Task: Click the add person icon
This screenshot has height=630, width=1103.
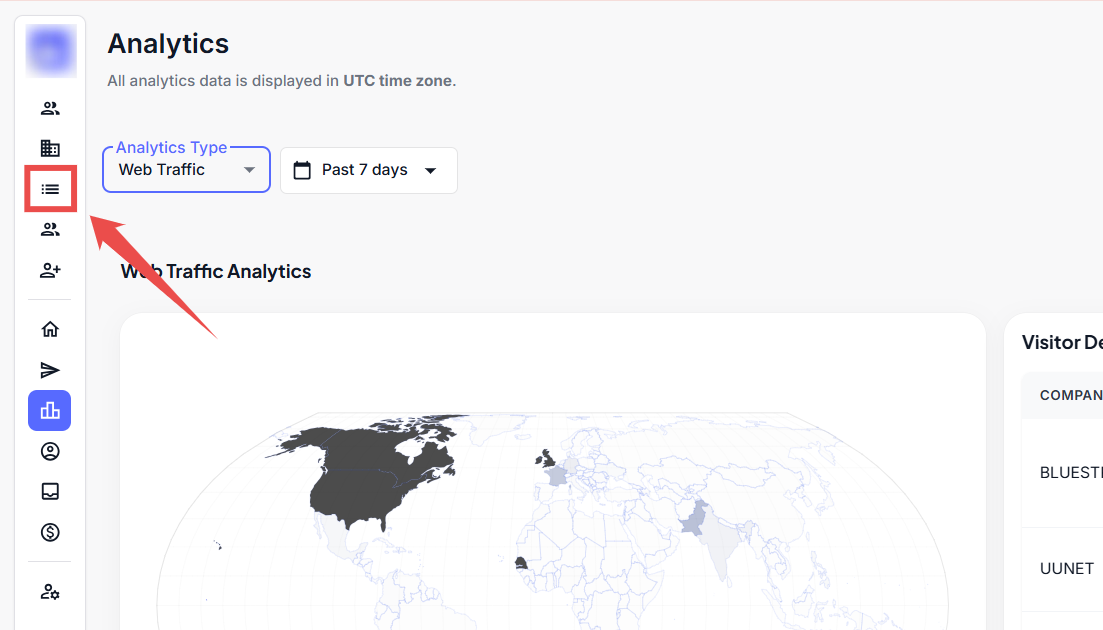Action: (50, 270)
